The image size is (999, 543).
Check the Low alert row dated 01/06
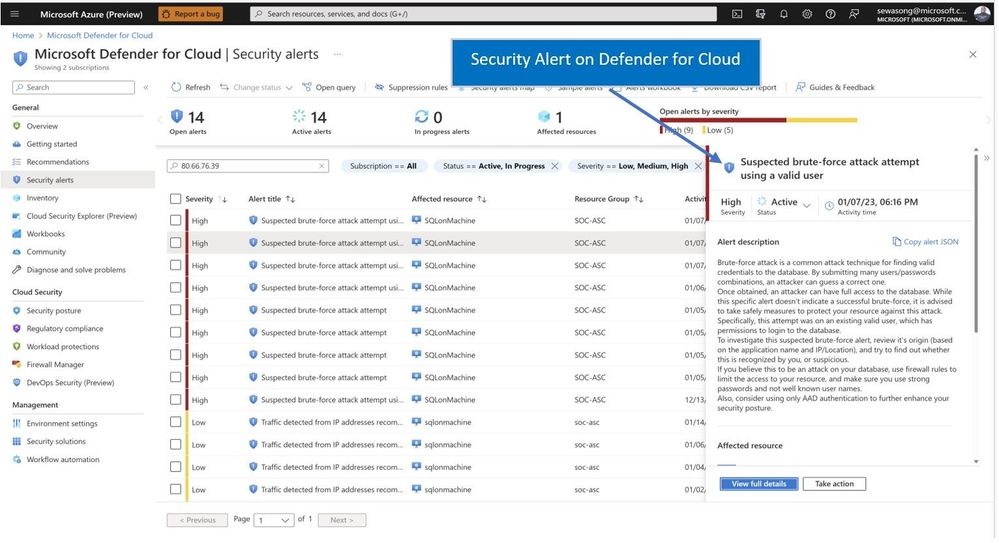175,444
